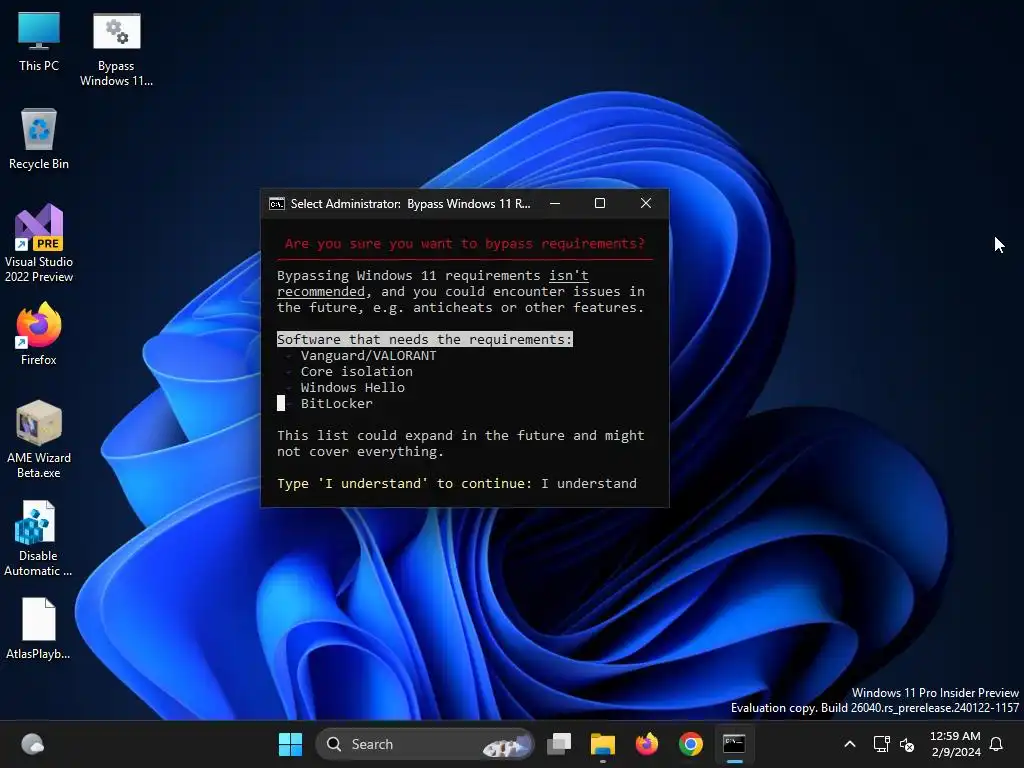The height and width of the screenshot is (768, 1024).
Task: Open Task View from the taskbar
Action: pos(559,744)
